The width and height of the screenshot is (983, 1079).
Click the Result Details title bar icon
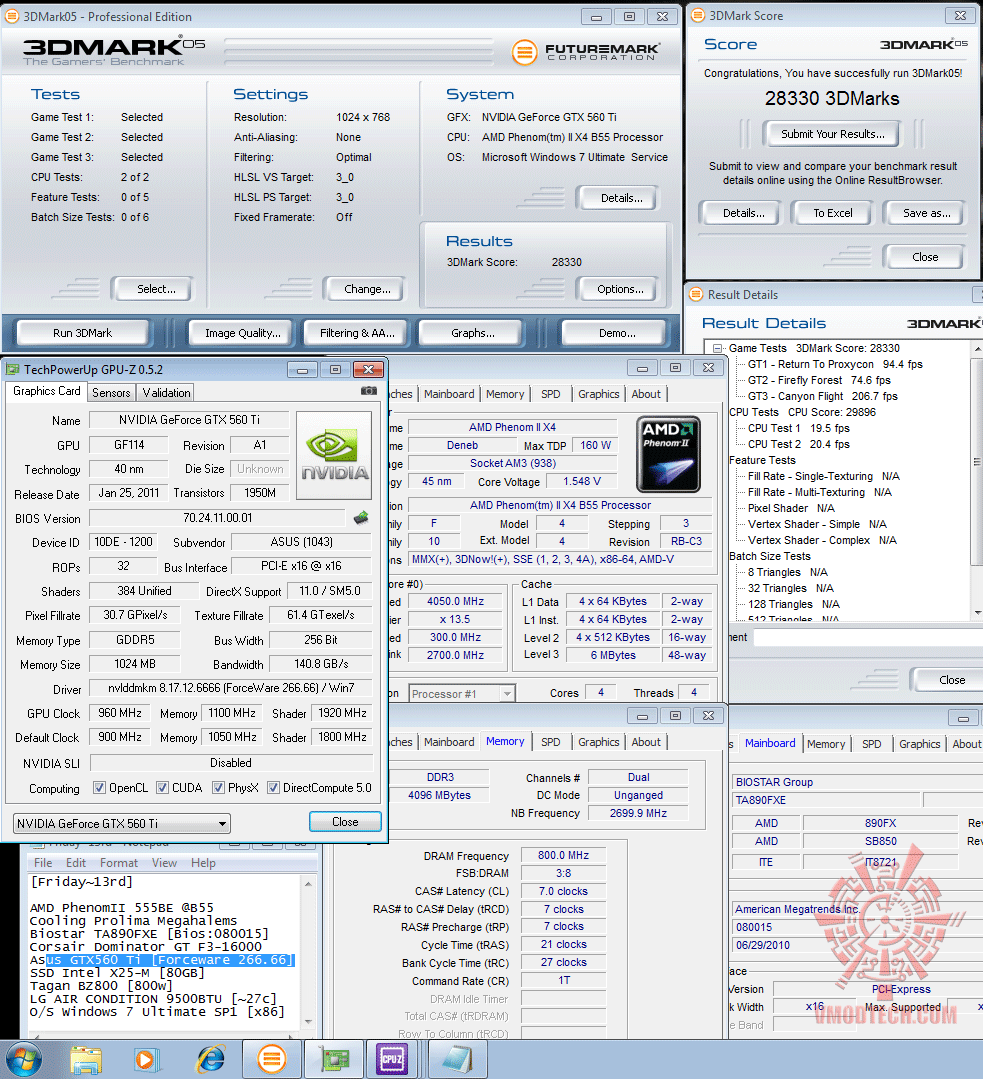point(696,295)
